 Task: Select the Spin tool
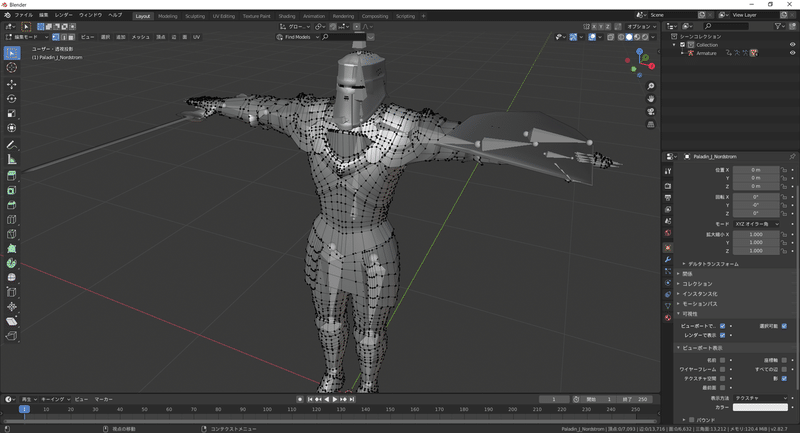click(12, 263)
